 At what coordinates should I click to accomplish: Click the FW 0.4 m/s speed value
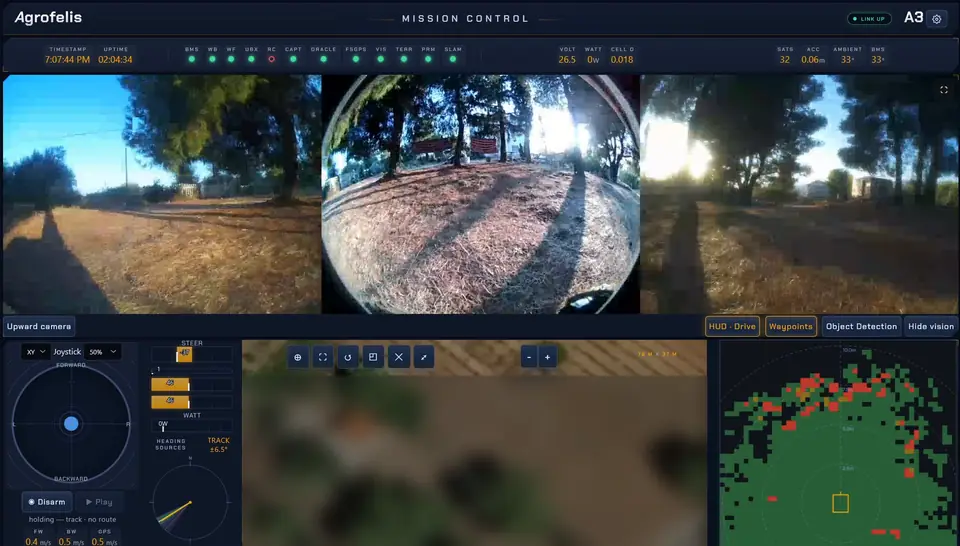pos(39,542)
